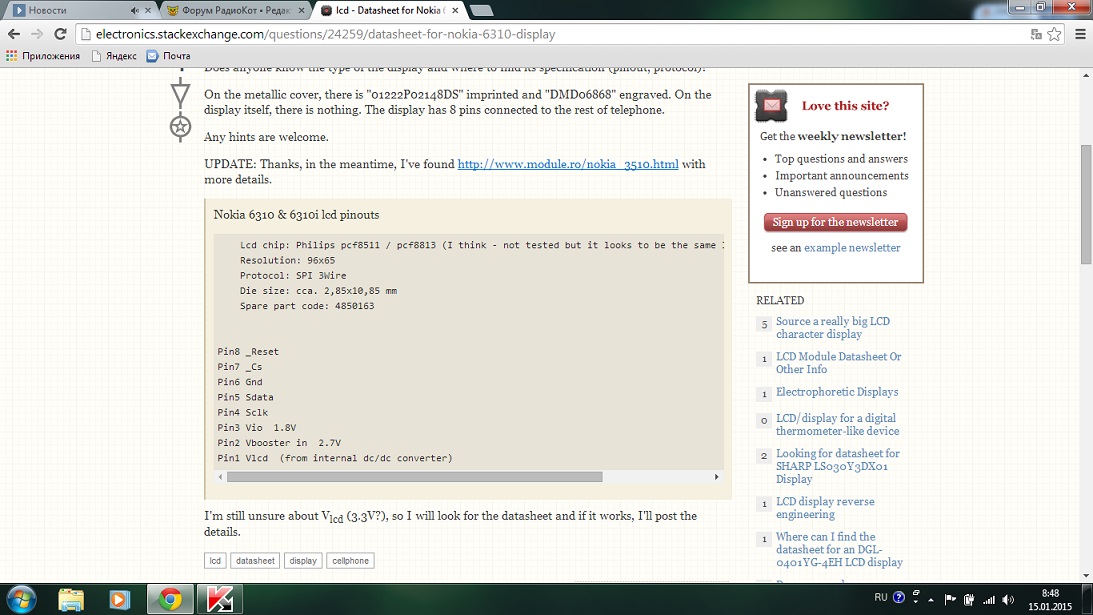Open the Приложения apps bookmark
Image resolution: width=1093 pixels, height=615 pixels.
click(x=43, y=56)
